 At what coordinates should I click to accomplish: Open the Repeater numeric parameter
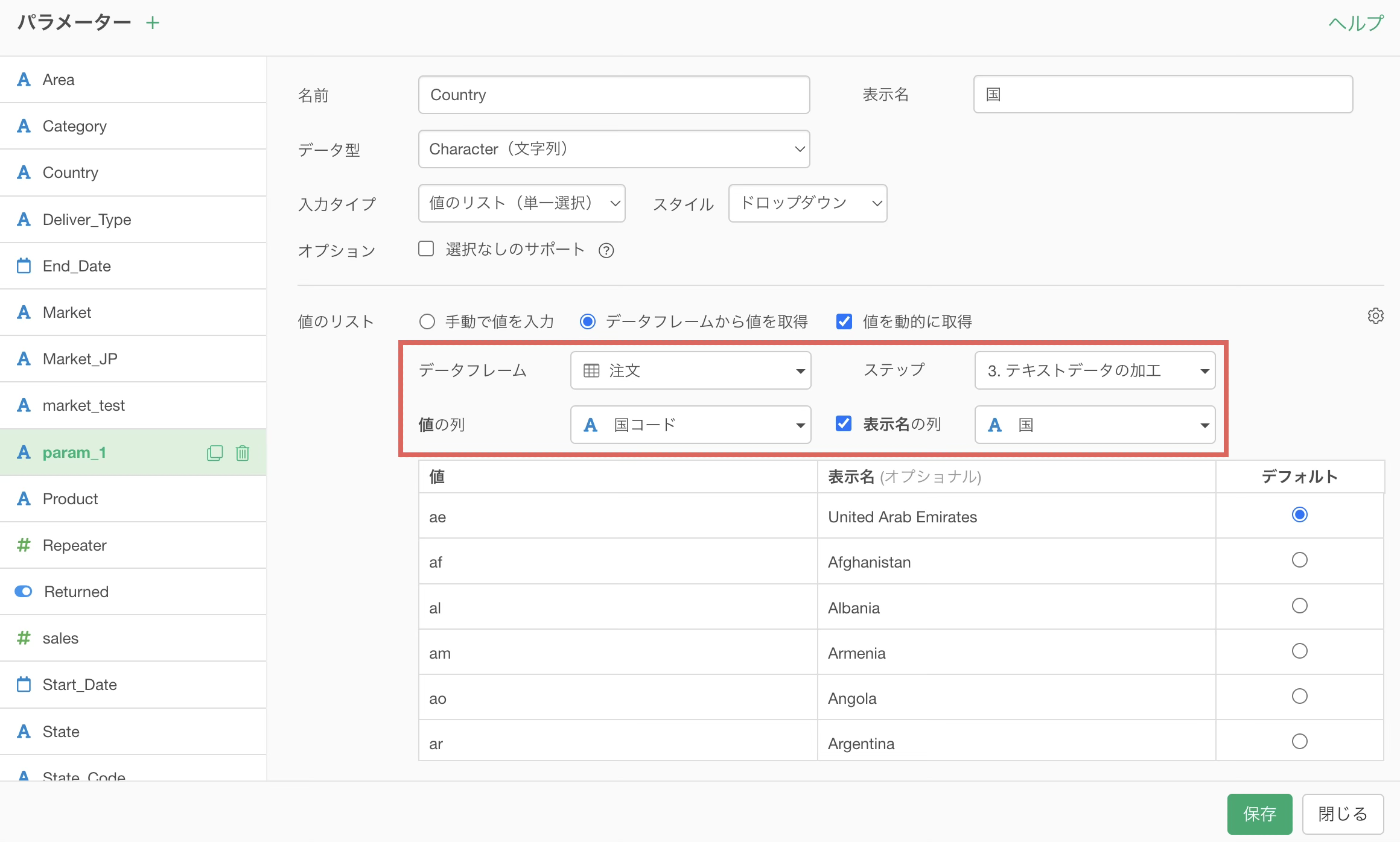pyautogui.click(x=133, y=545)
